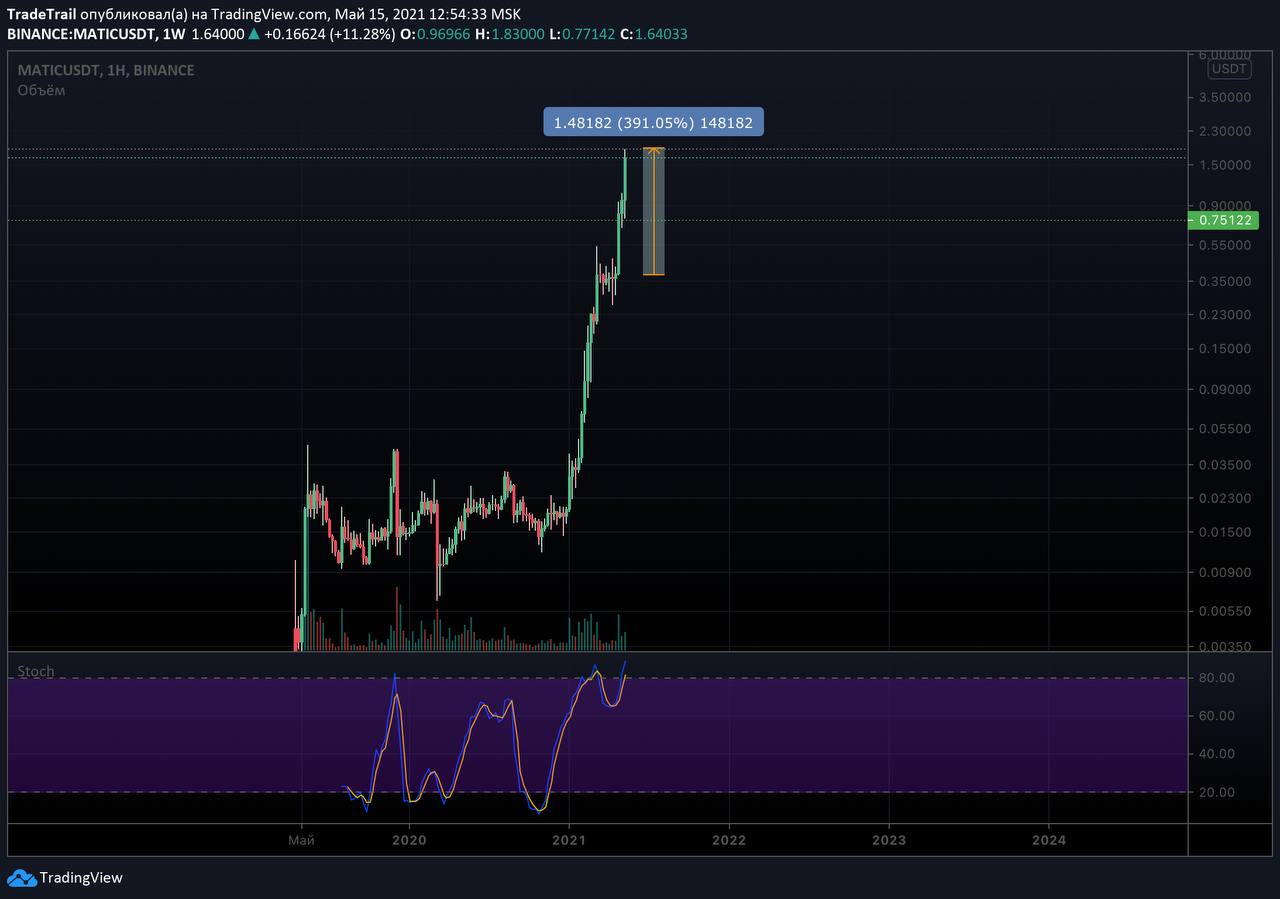
Task: Click the 1.50000 price axis label
Action: pyautogui.click(x=1224, y=165)
